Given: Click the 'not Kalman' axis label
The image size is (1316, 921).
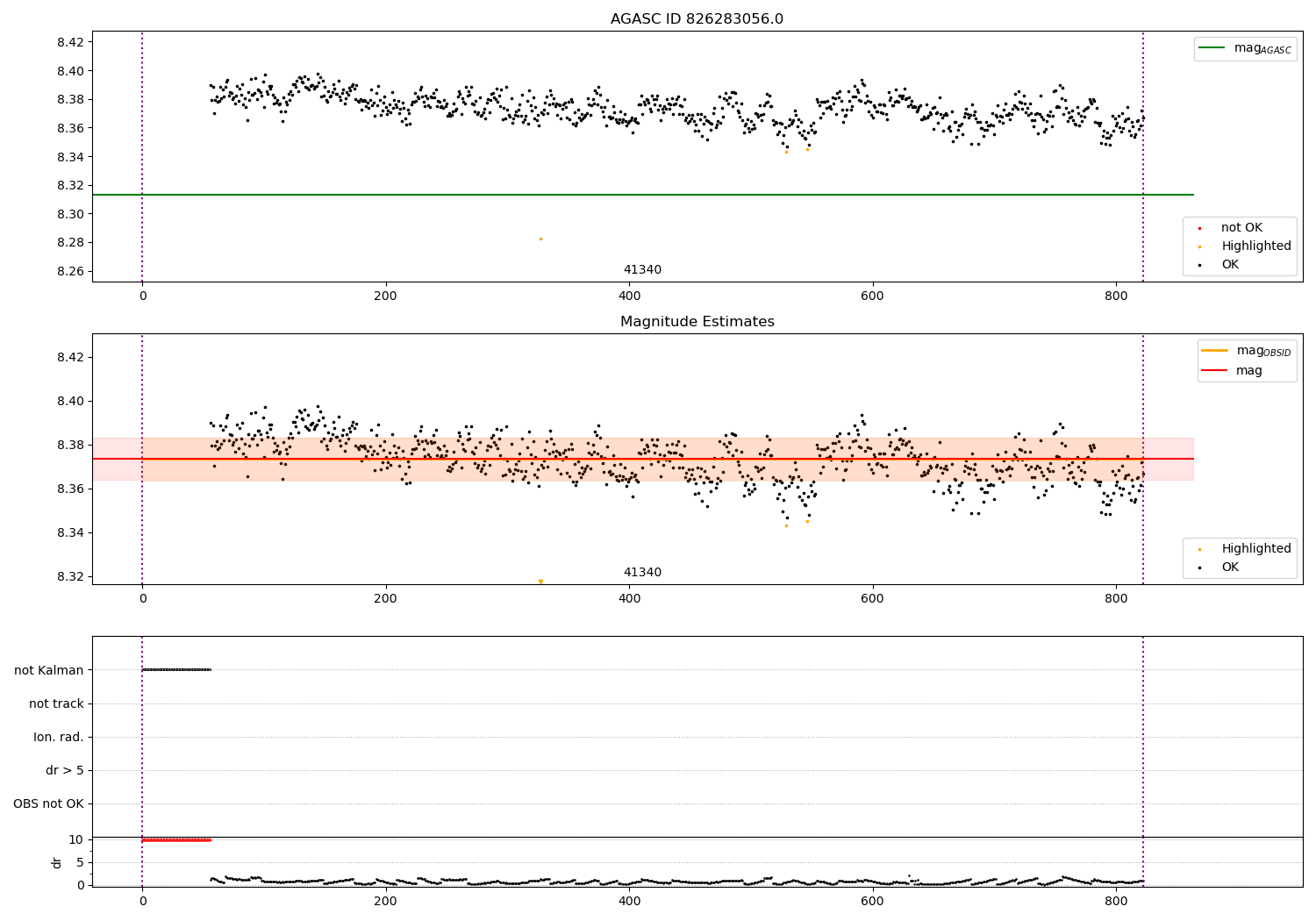Looking at the screenshot, I should (49, 670).
